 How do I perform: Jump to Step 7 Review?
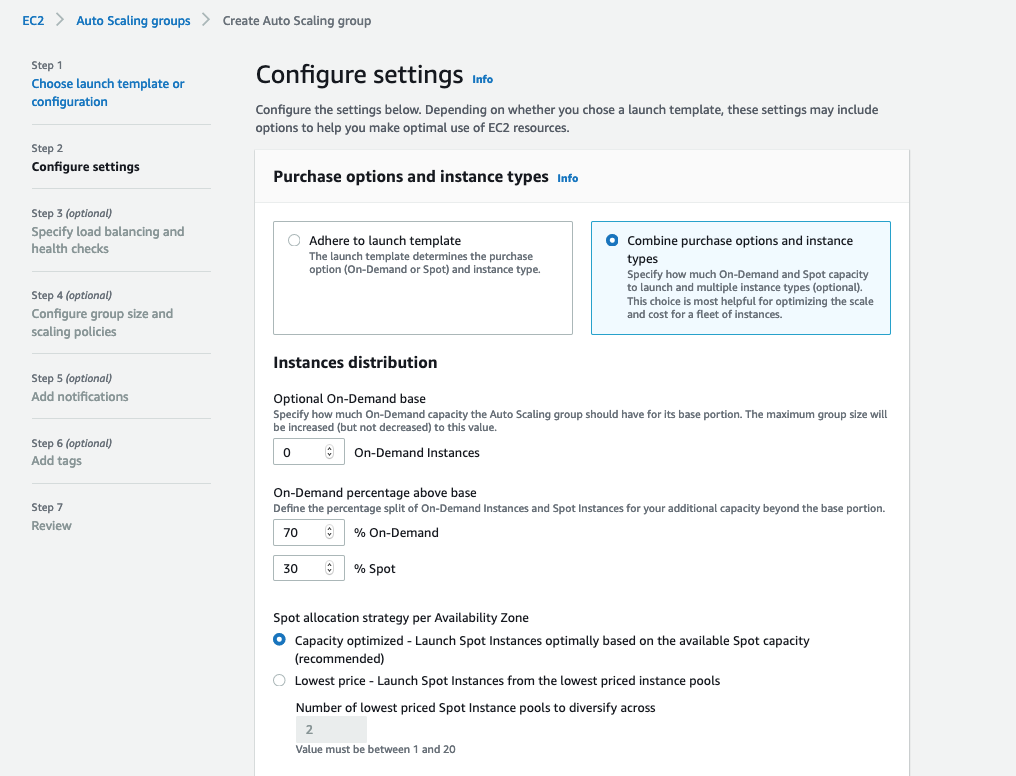pos(51,525)
